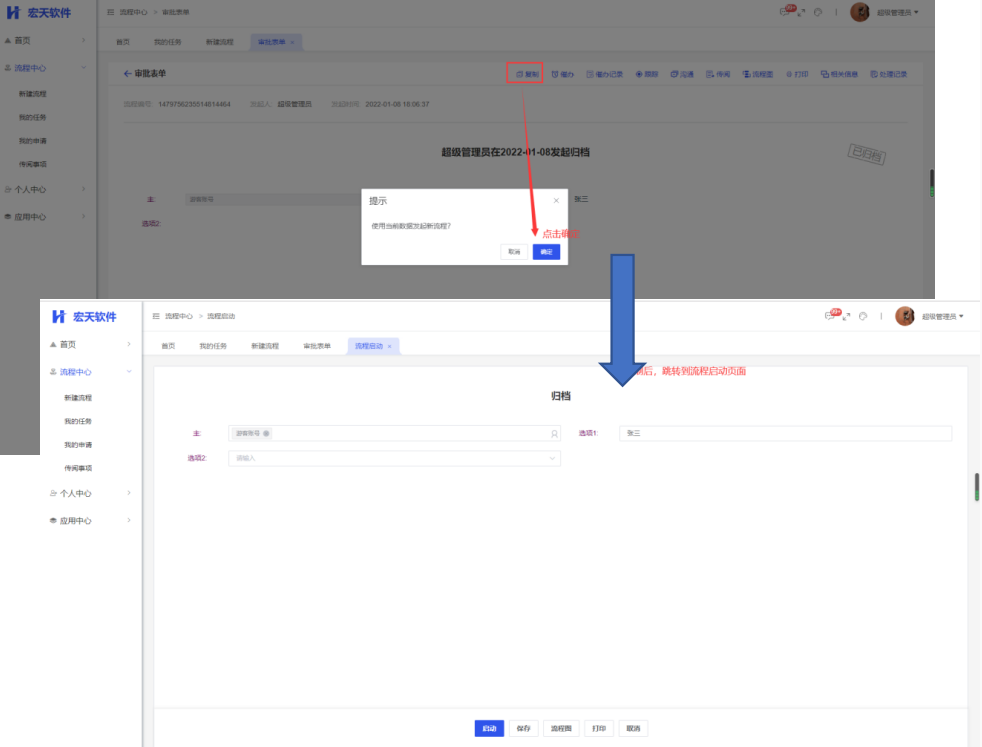Switch to the 新建流程 tab in the lower page
The width and height of the screenshot is (982, 747).
coord(265,346)
